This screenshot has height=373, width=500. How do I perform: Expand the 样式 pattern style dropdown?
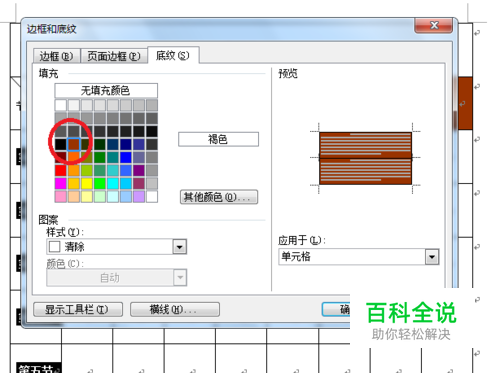pos(180,247)
